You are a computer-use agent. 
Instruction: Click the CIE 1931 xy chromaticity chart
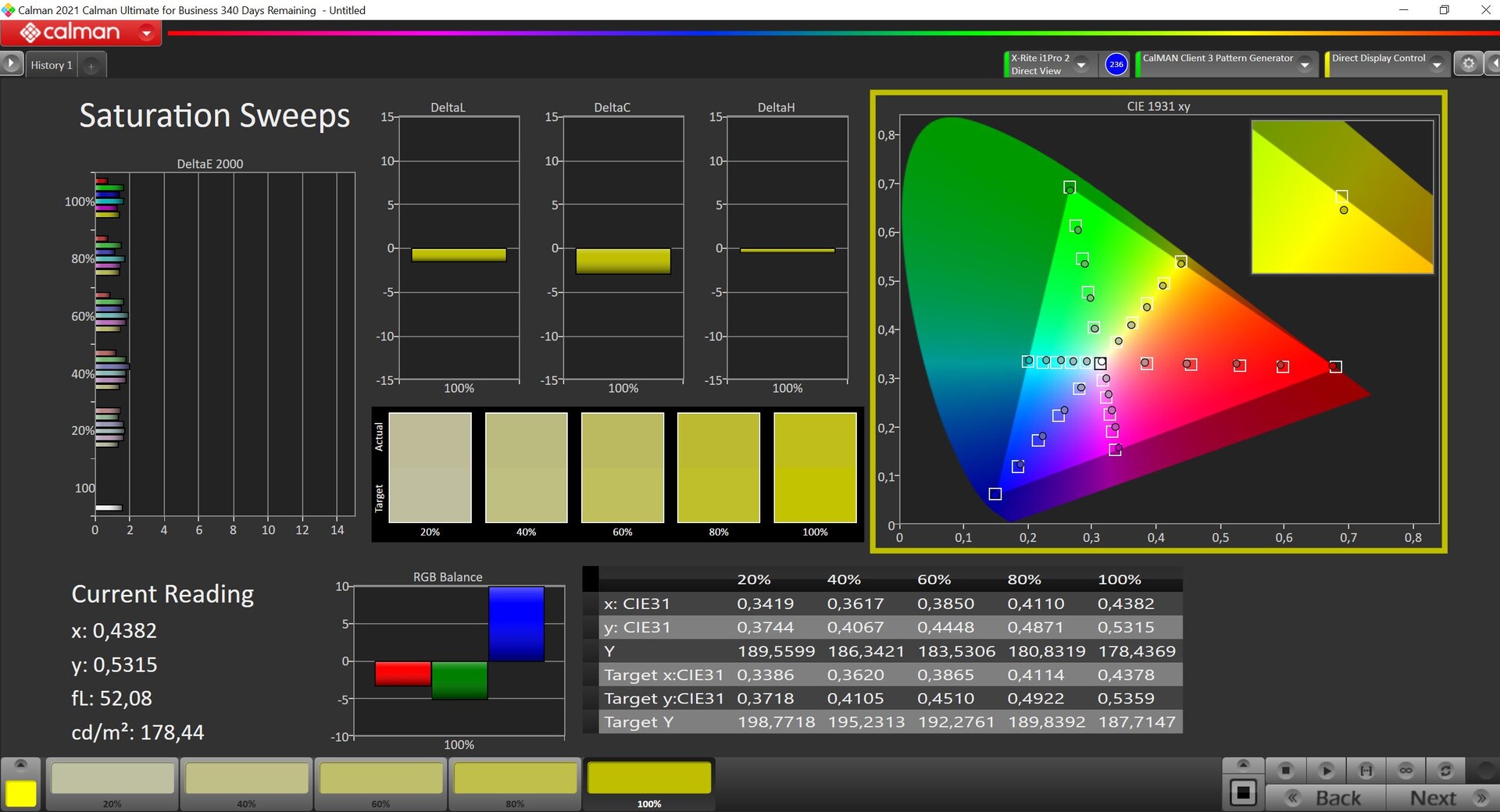[x=1158, y=322]
